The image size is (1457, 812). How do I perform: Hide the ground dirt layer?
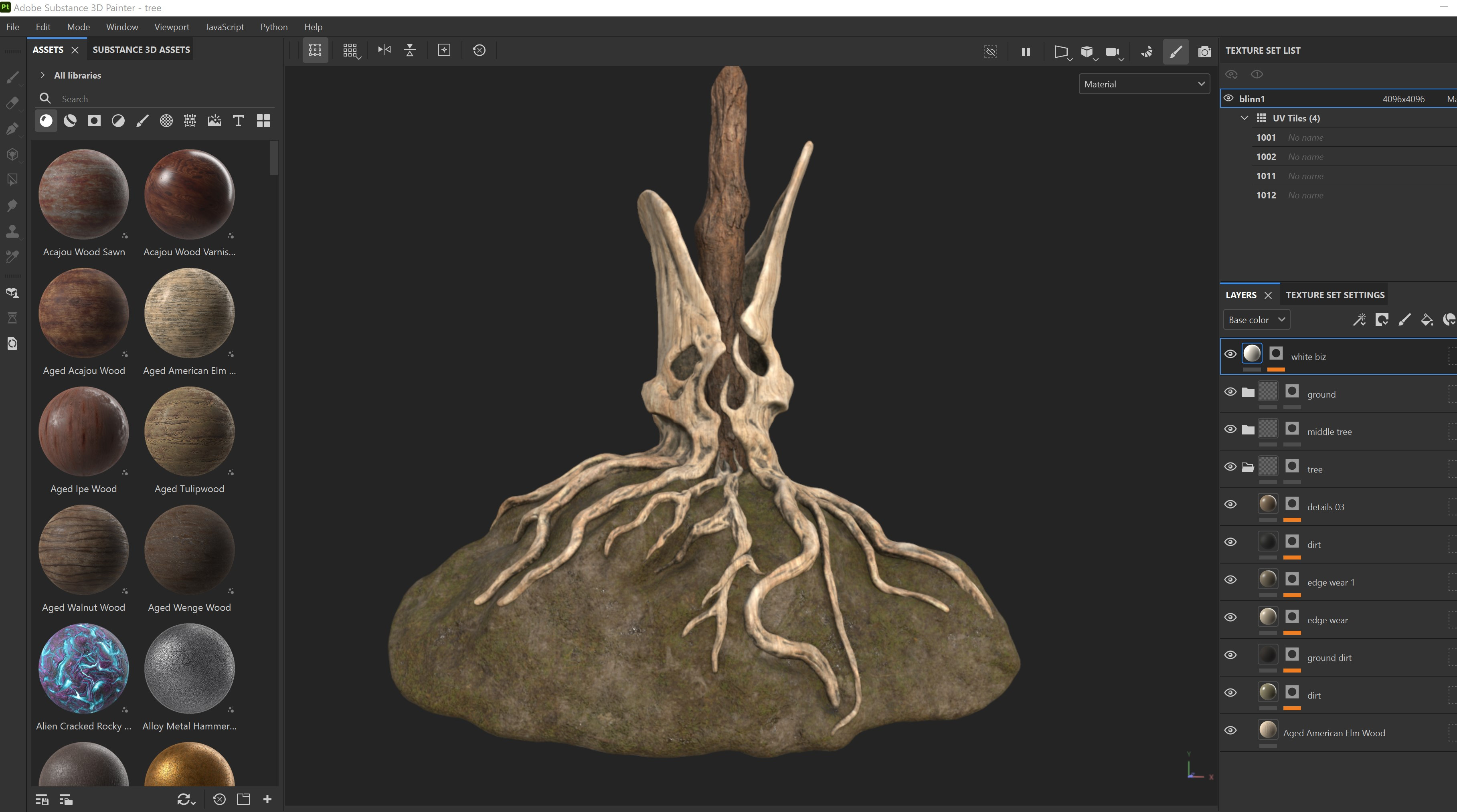[x=1230, y=655]
